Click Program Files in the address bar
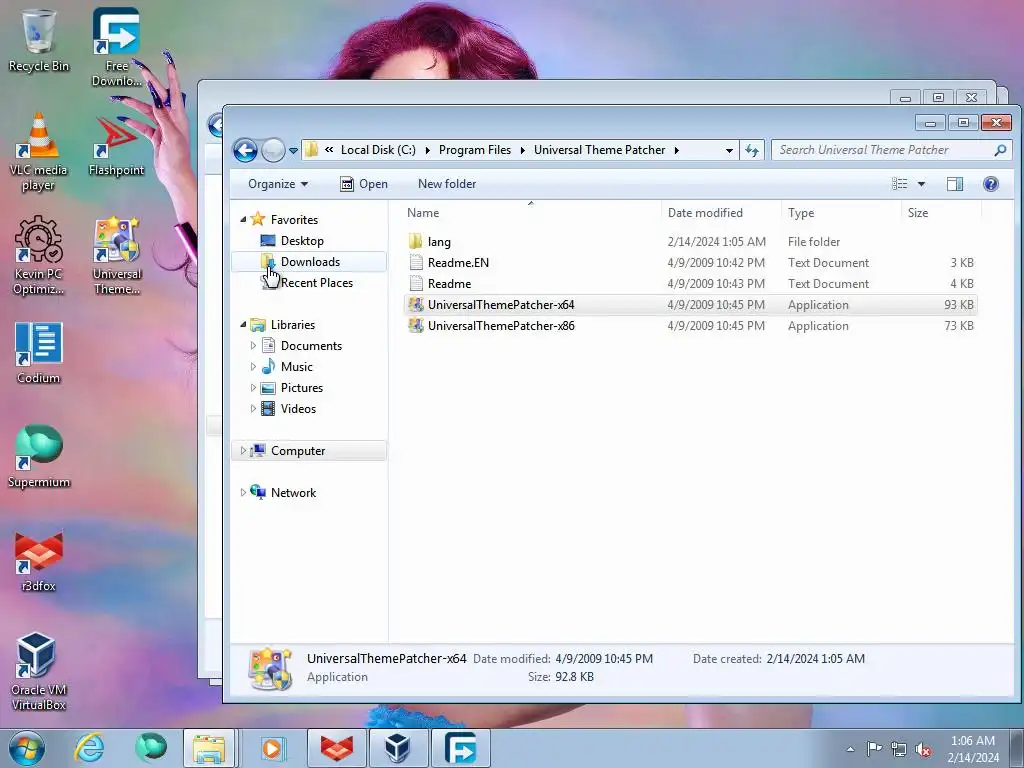 click(475, 150)
